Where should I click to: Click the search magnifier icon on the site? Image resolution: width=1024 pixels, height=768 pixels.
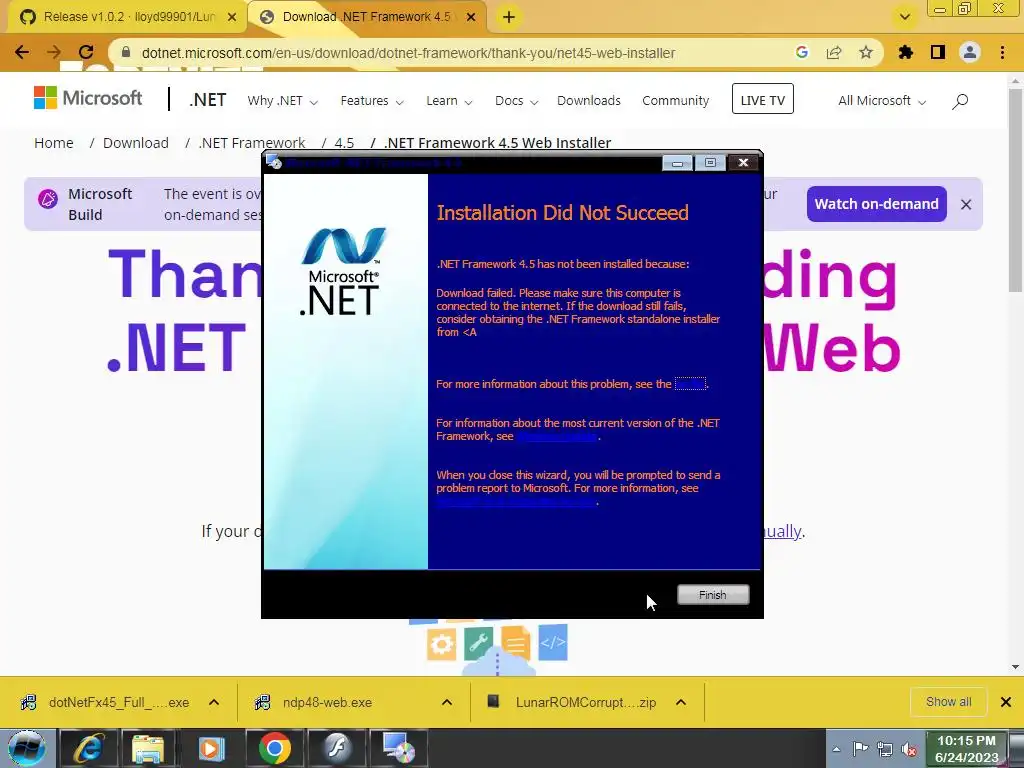tap(960, 101)
